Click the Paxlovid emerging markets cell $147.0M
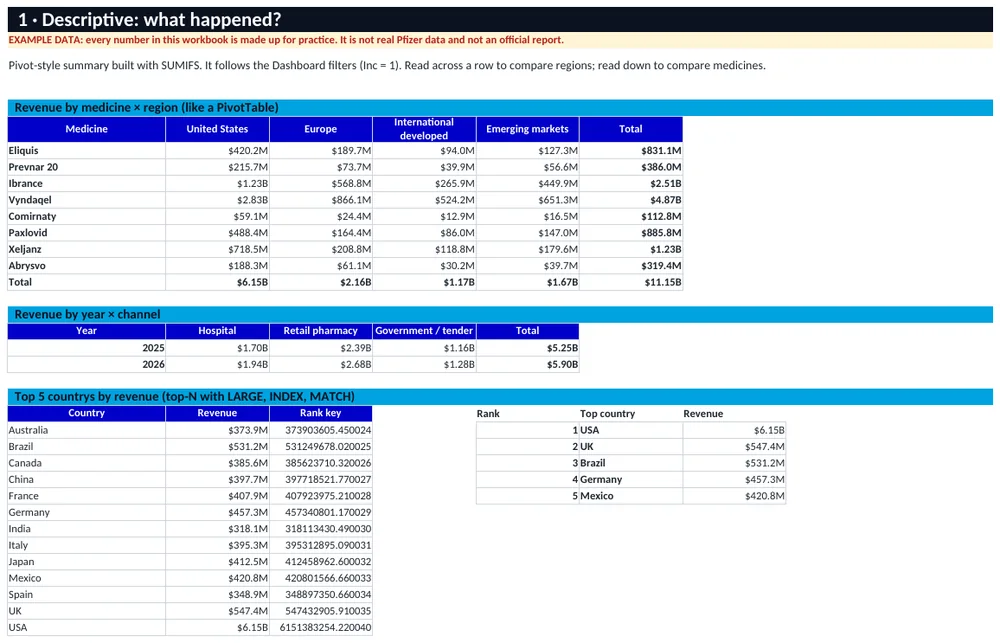1000x643 pixels. (x=527, y=233)
